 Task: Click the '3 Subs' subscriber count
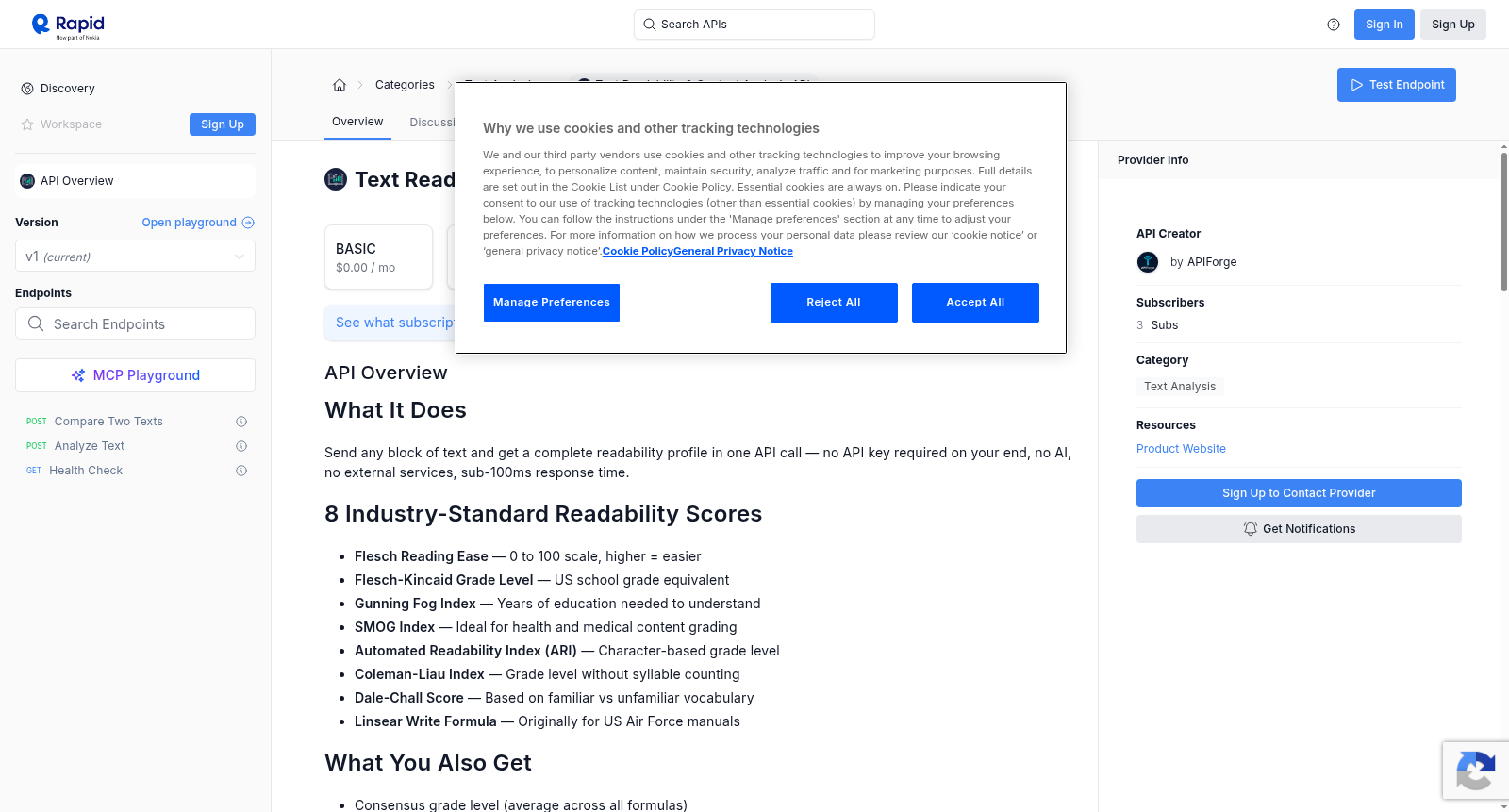click(1157, 325)
